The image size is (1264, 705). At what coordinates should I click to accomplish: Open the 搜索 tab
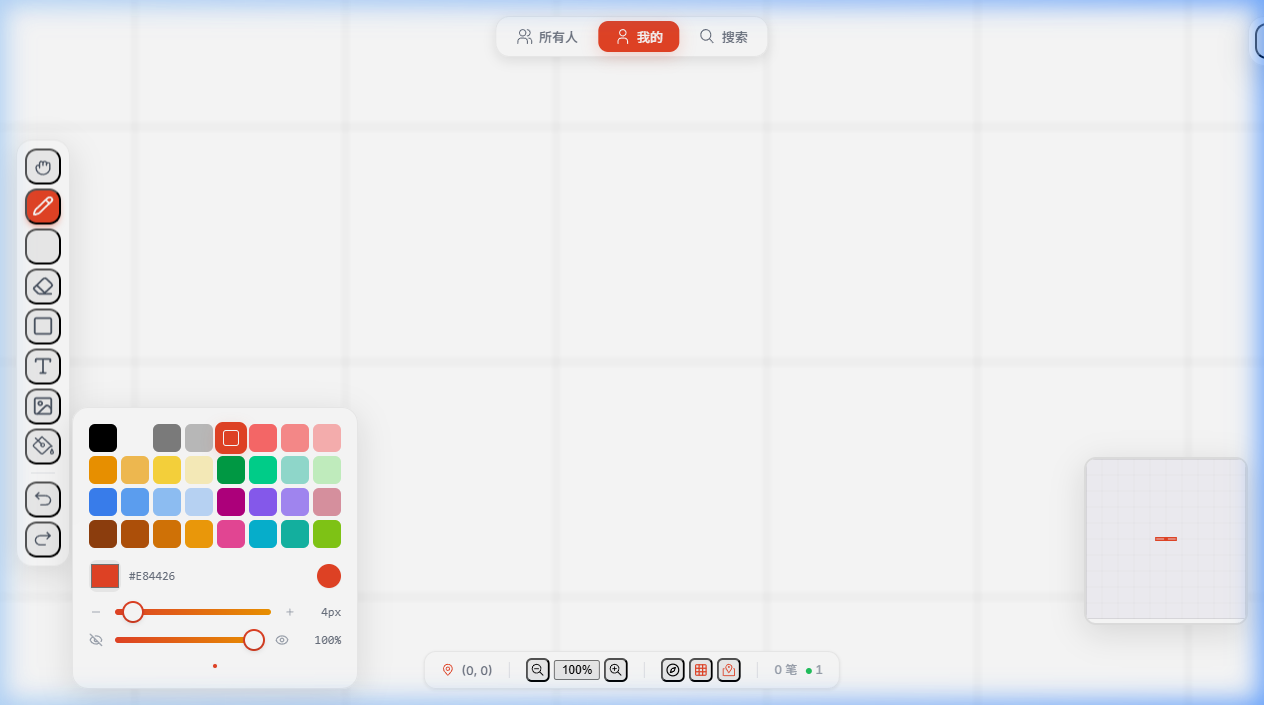[x=723, y=37]
